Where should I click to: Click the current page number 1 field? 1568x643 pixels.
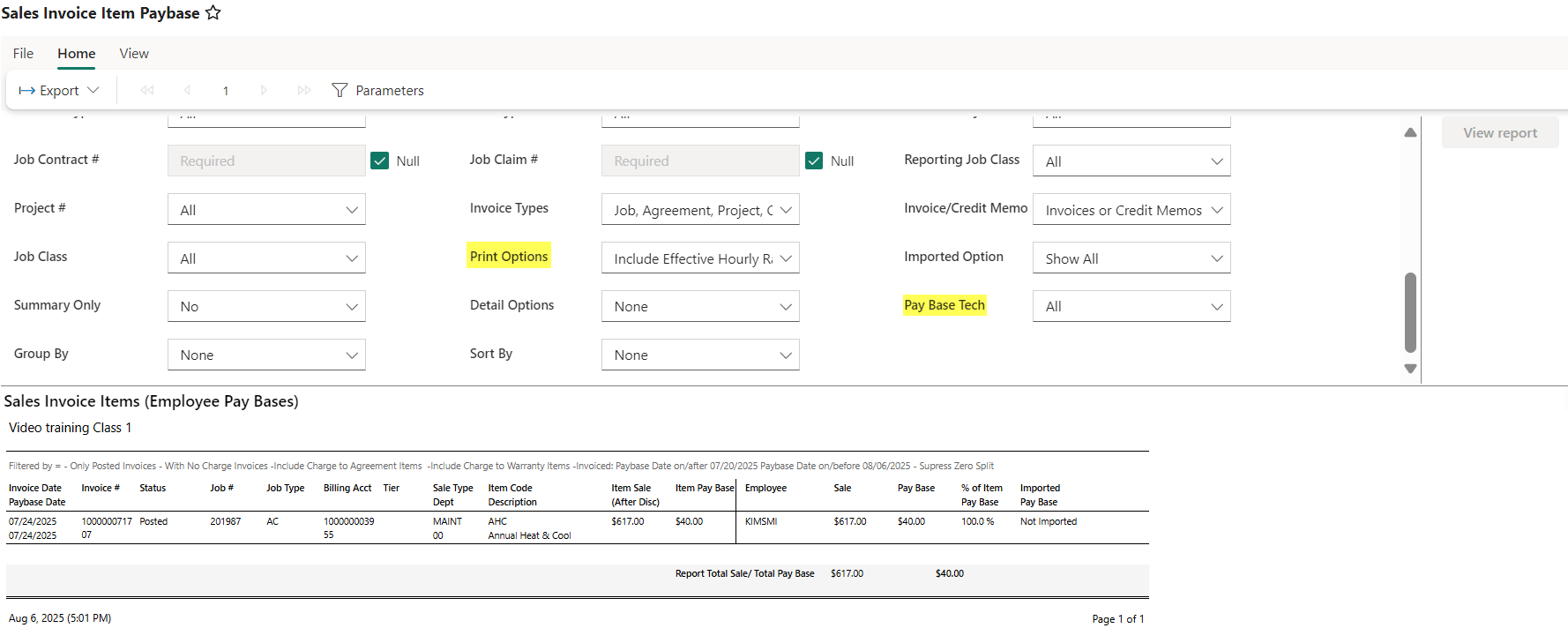tap(226, 90)
